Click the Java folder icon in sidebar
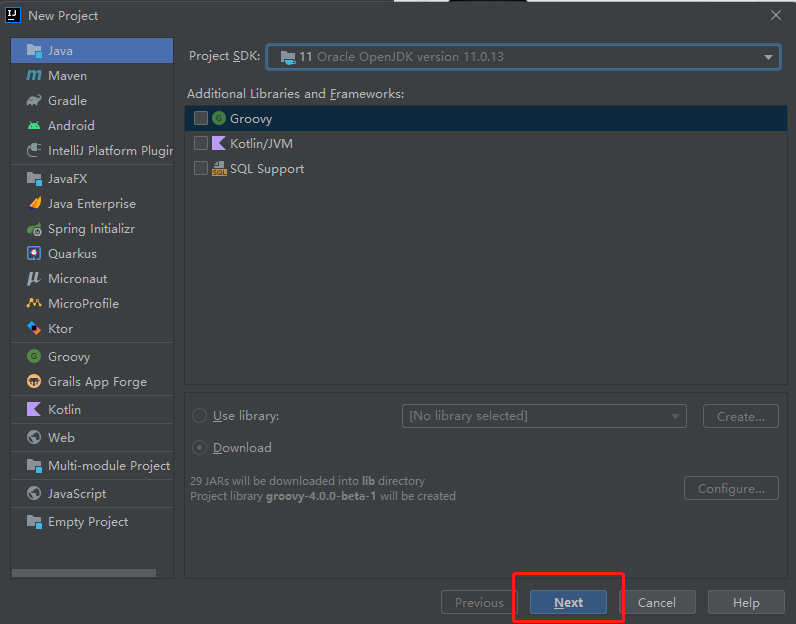This screenshot has height=624, width=796. pyautogui.click(x=34, y=51)
